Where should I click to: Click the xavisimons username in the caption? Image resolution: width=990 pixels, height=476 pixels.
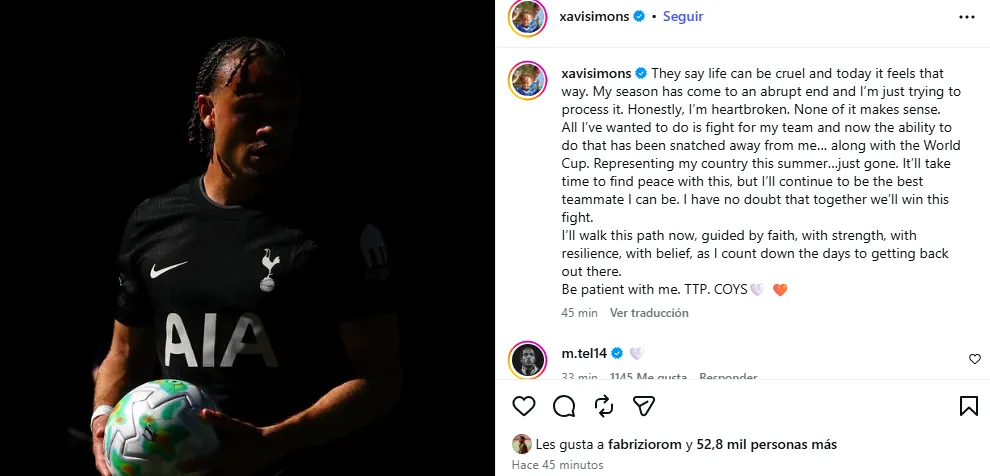click(x=597, y=73)
